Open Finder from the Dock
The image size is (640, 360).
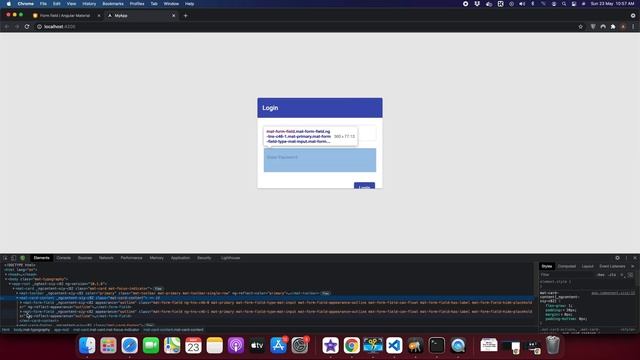pos(87,346)
